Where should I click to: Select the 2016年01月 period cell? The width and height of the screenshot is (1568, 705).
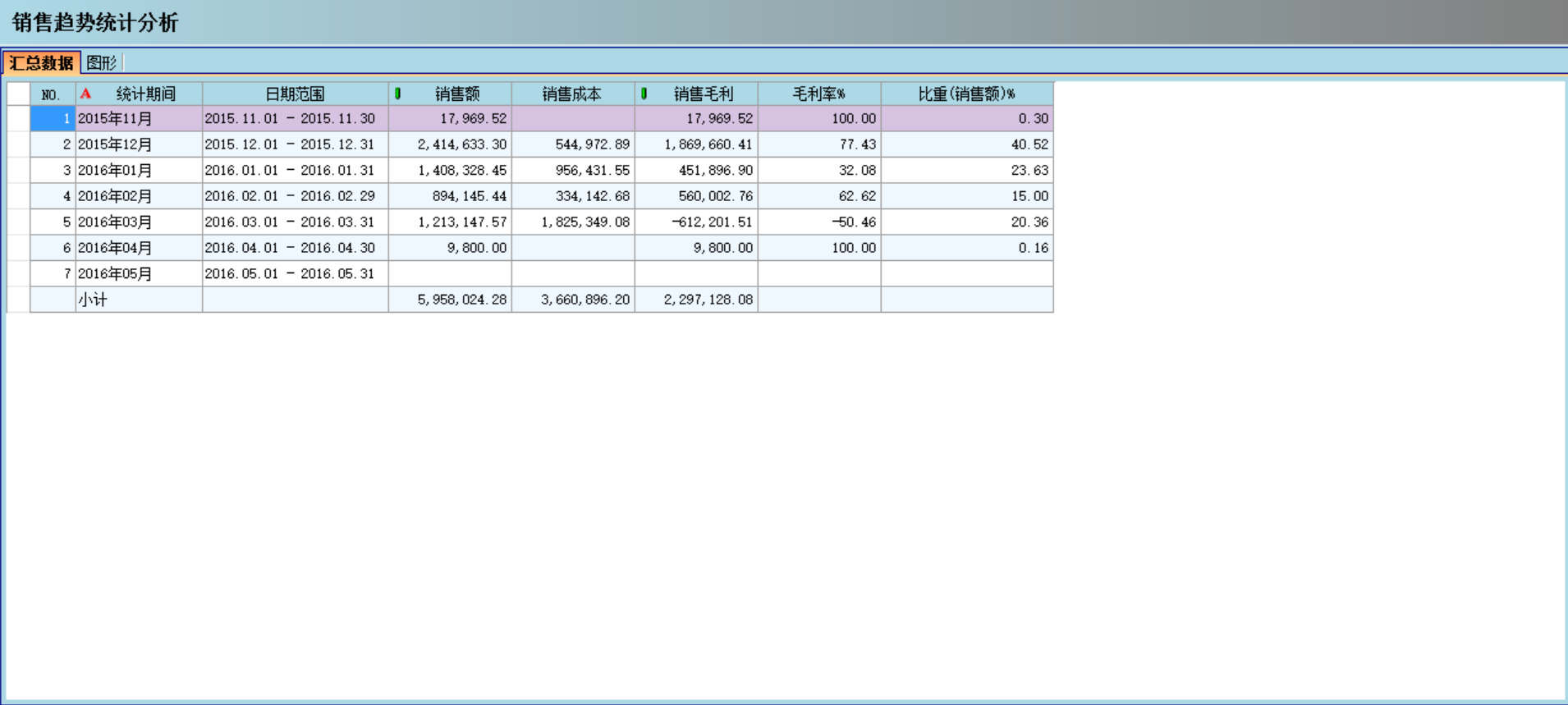pos(139,170)
